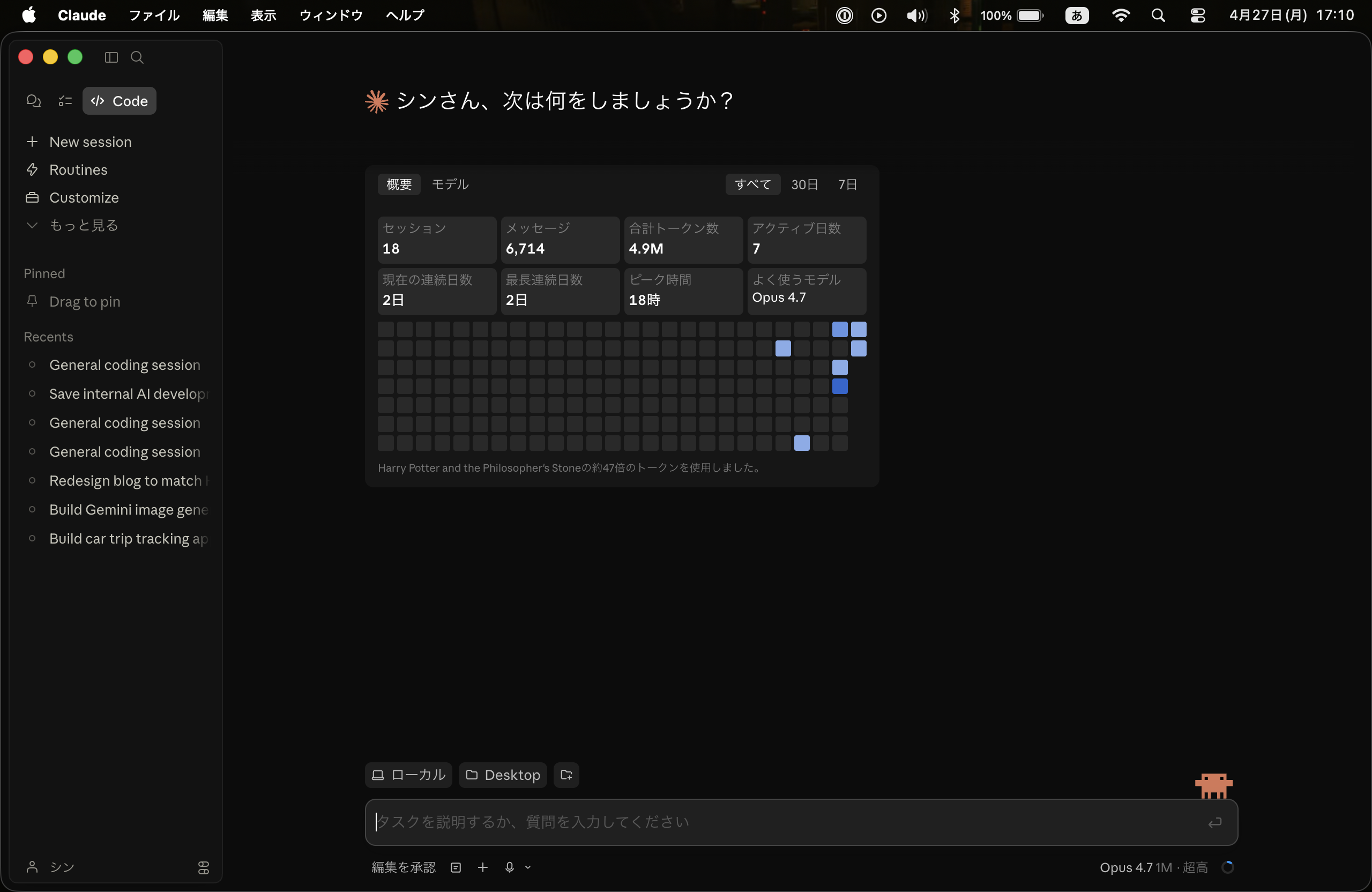Click the send return-arrow icon
Screen dimensions: 1372x892
coord(1214,822)
